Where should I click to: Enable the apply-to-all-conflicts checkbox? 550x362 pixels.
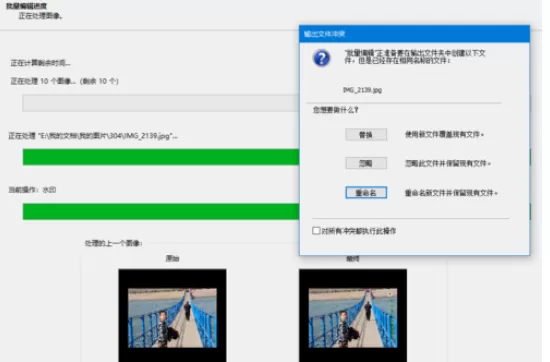click(x=316, y=230)
